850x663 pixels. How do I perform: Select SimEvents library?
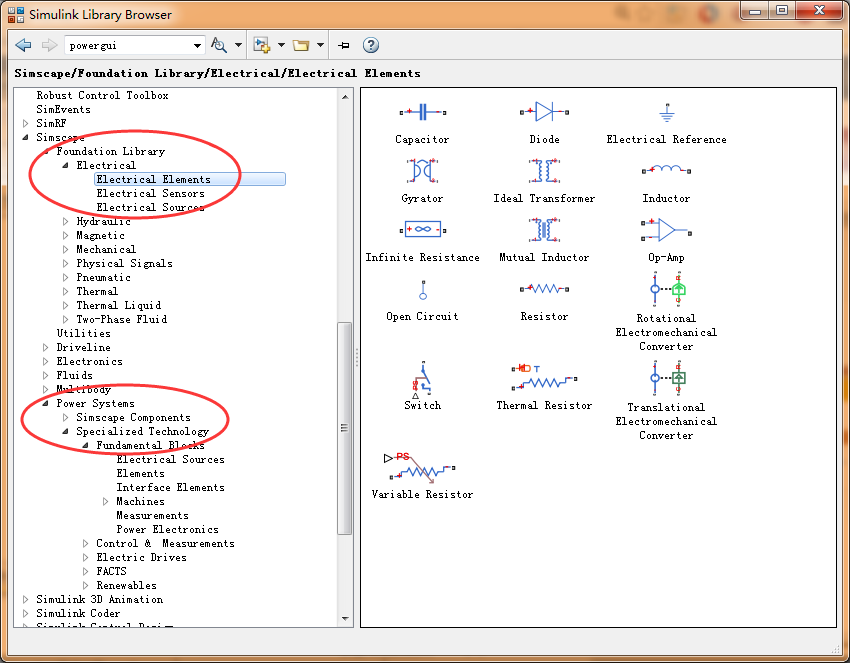pyautogui.click(x=63, y=110)
